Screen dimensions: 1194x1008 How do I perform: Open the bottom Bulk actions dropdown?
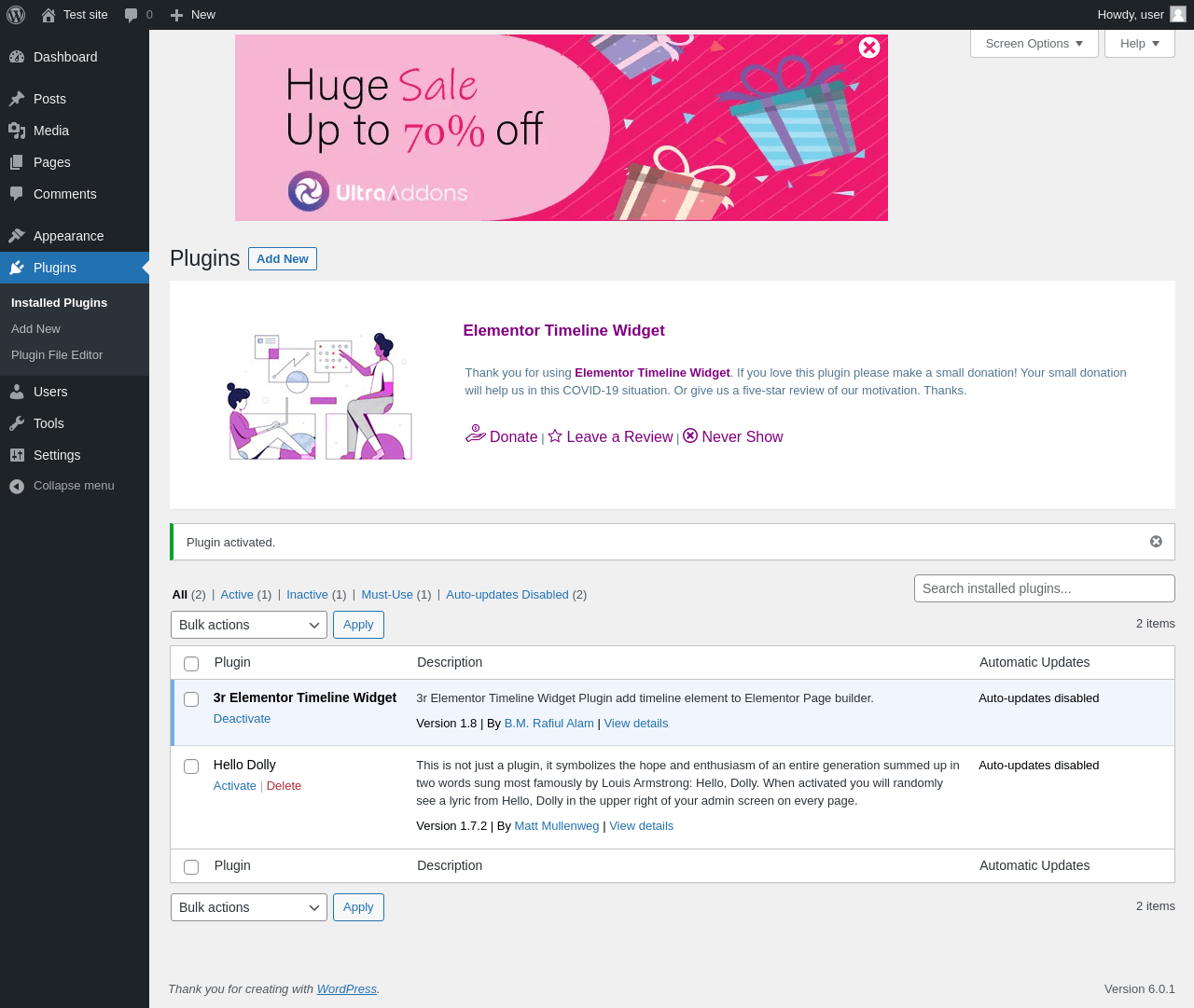click(249, 907)
